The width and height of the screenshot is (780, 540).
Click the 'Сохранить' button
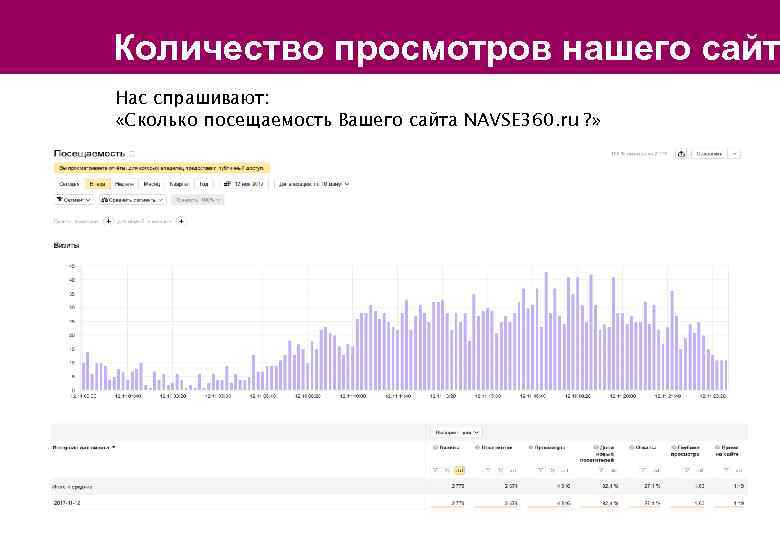coord(709,154)
